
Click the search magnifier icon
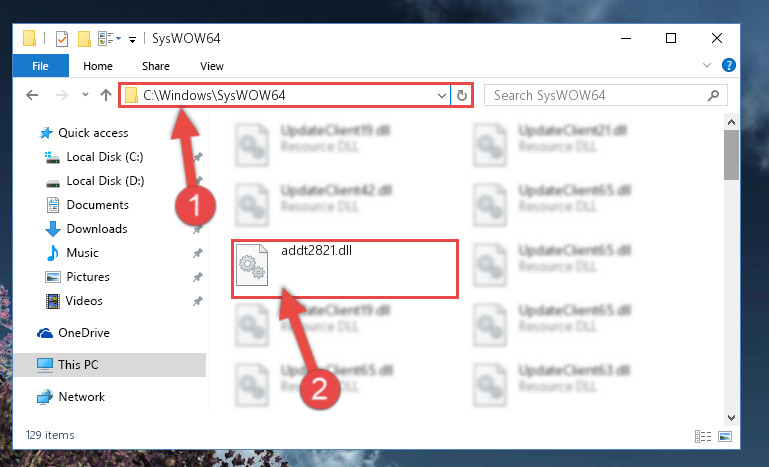[x=714, y=95]
